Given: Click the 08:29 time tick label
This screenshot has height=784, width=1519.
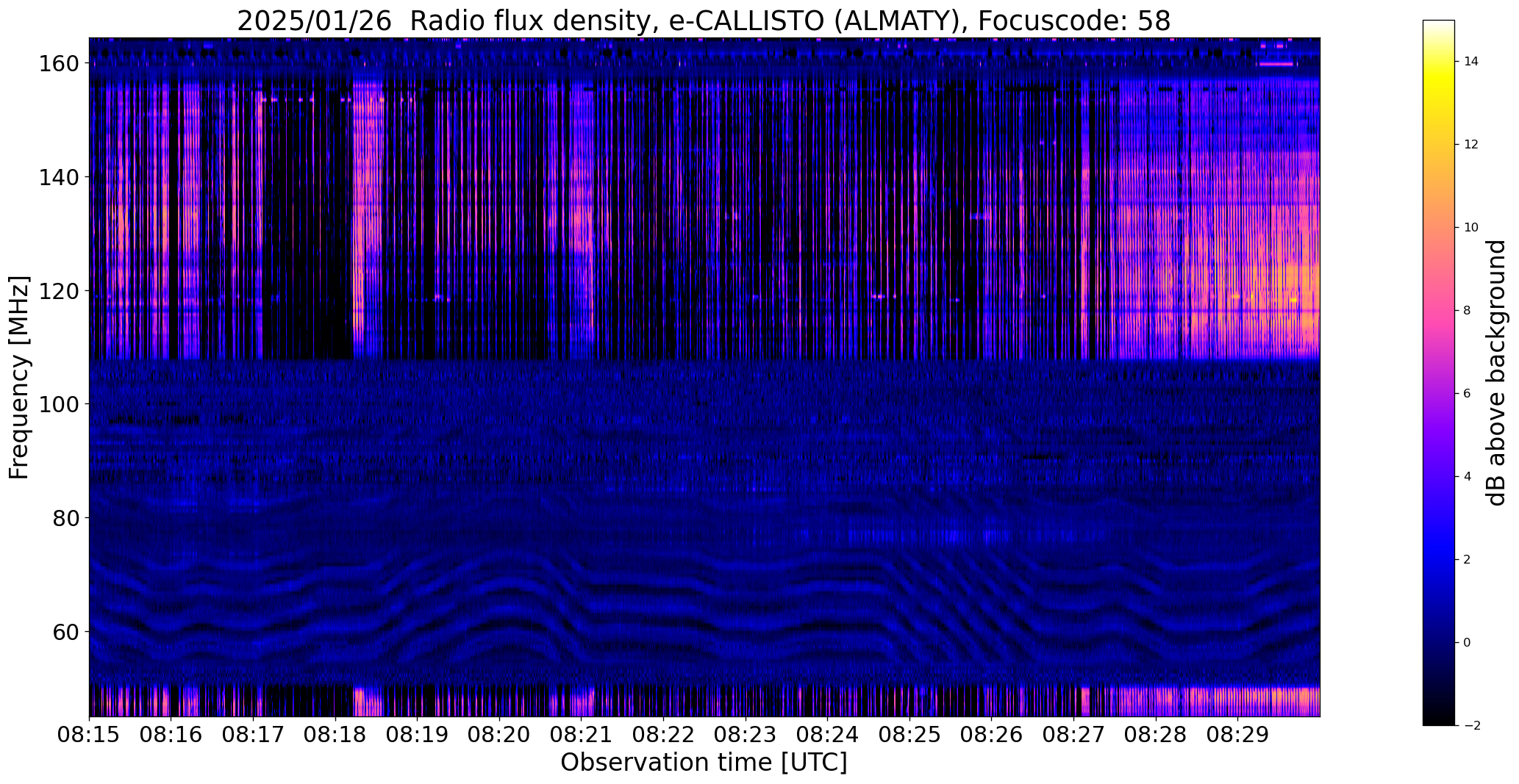Looking at the screenshot, I should point(1237,734).
